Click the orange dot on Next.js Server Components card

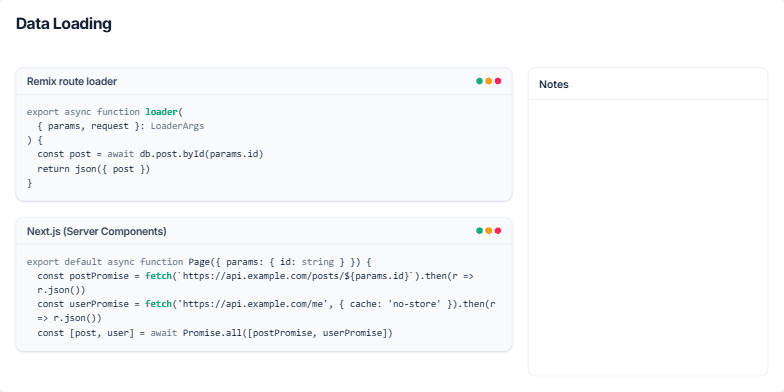[488, 230]
